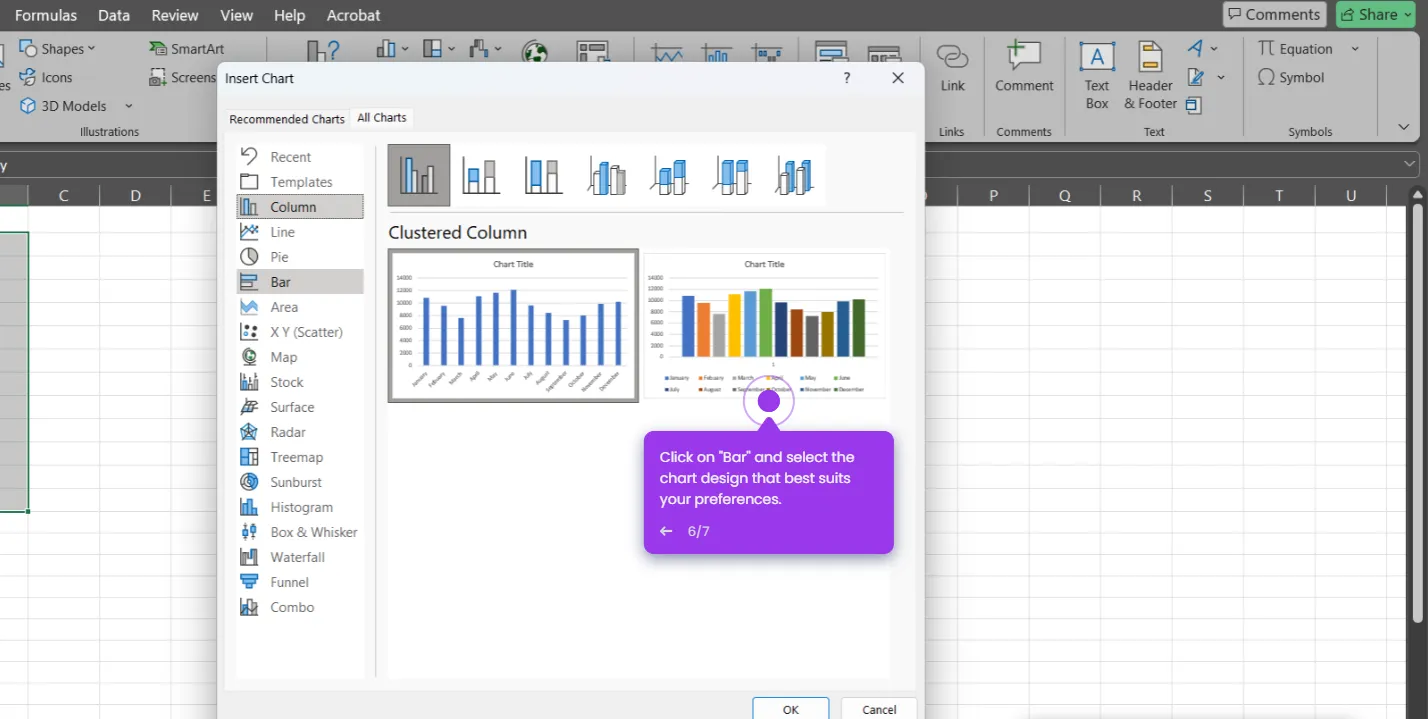Choose the 100% Stacked Column subtype
The image size is (1428, 719).
coord(543,174)
